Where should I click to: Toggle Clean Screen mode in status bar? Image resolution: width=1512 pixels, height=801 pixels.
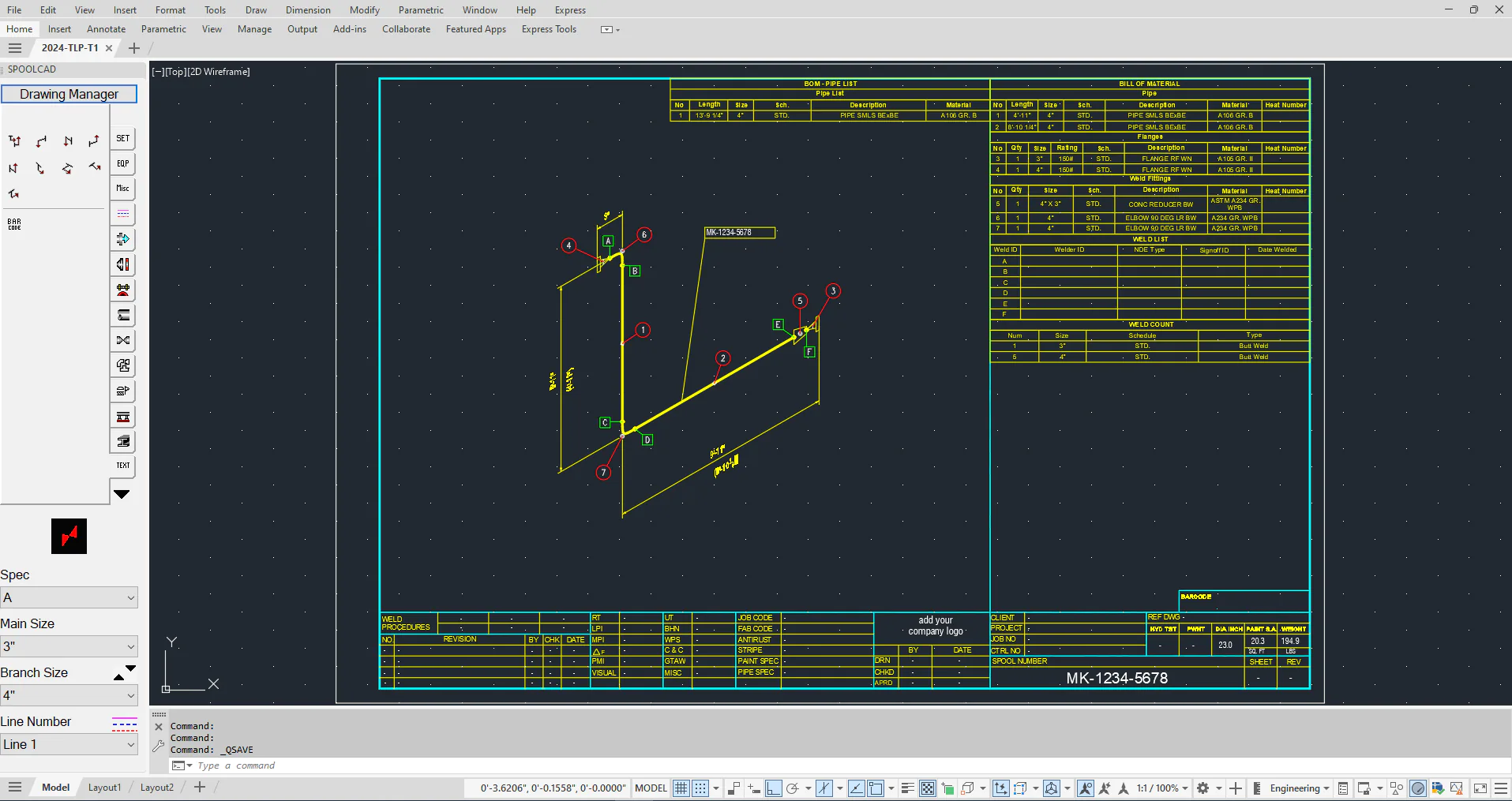[1480, 788]
